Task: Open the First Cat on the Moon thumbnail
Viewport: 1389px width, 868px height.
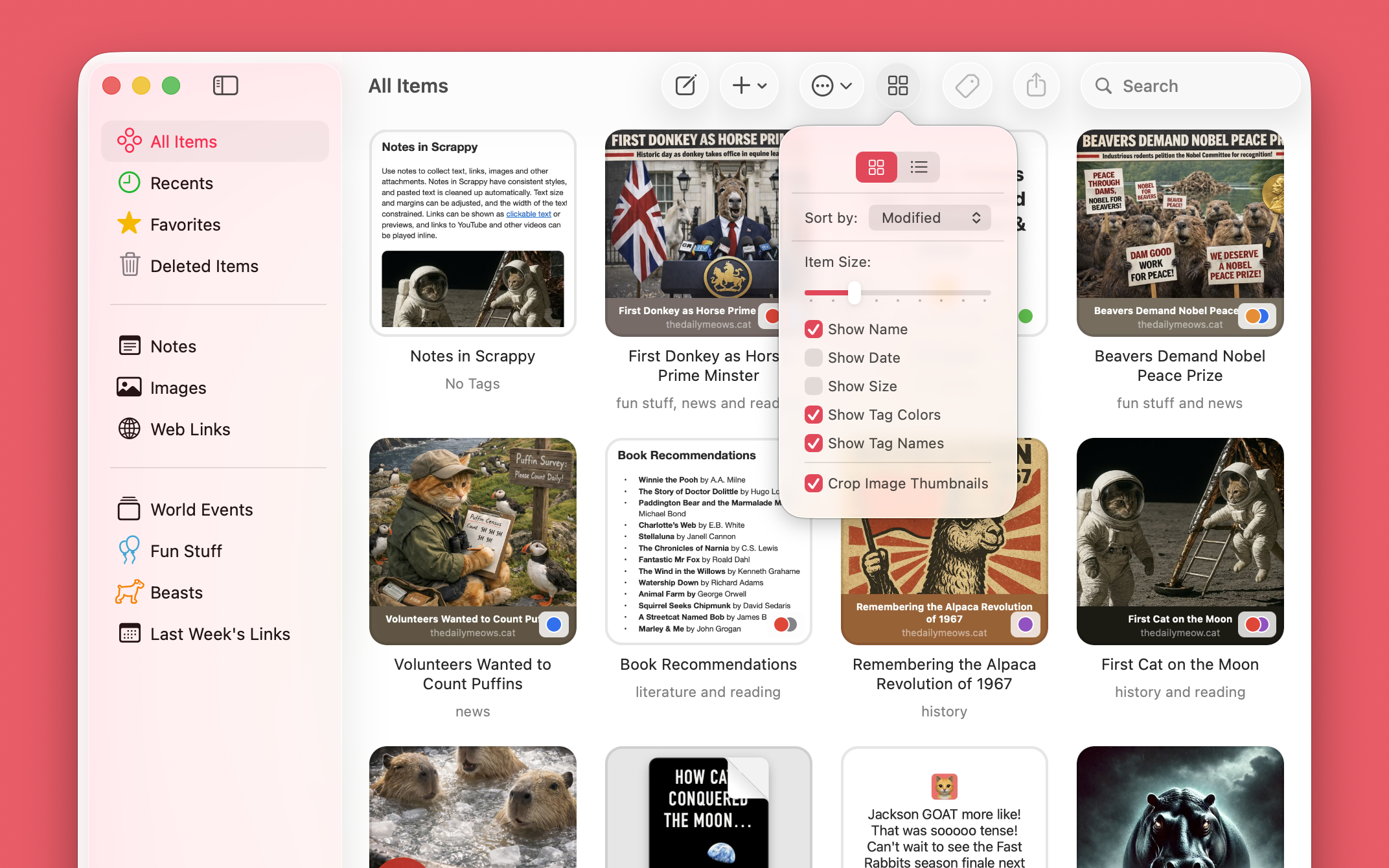Action: (1180, 542)
